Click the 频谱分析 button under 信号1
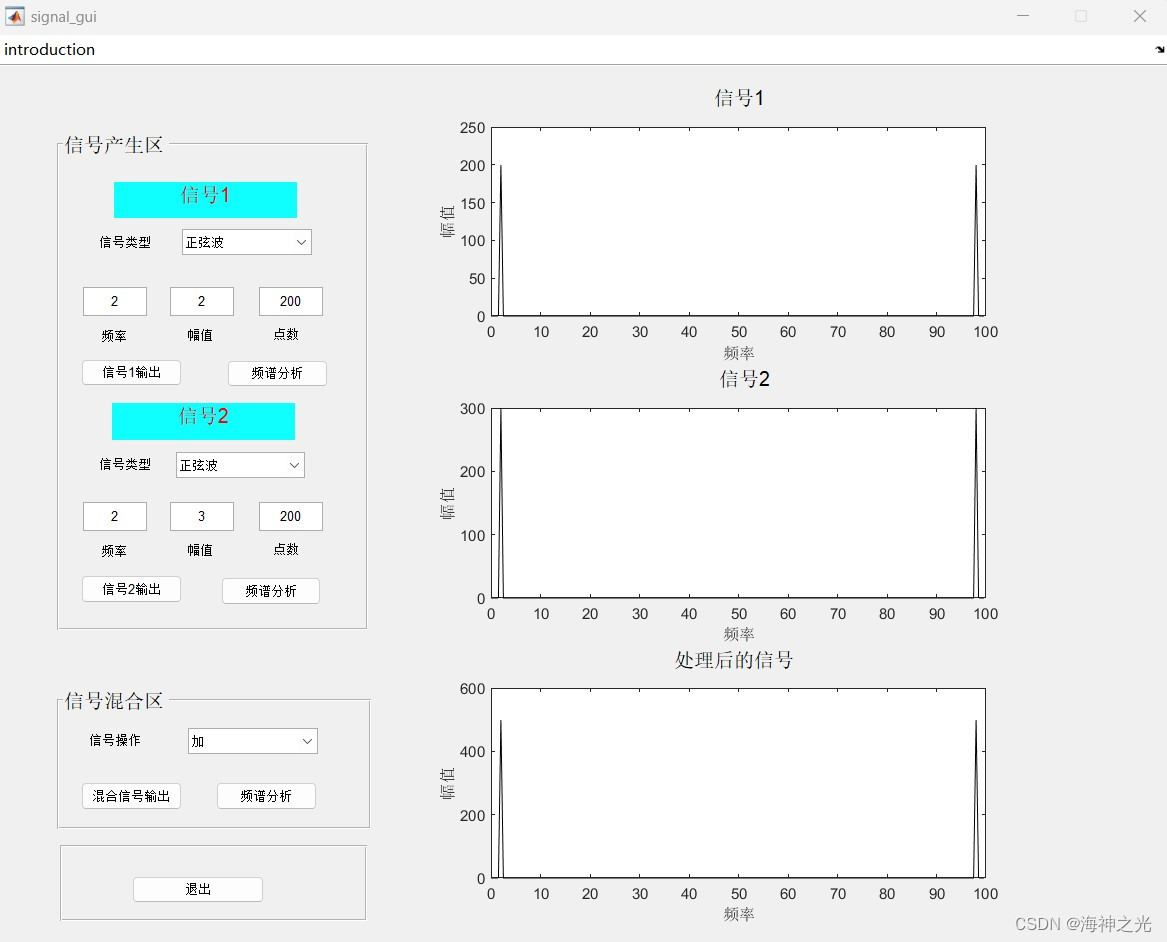Image resolution: width=1167 pixels, height=942 pixels. (x=277, y=373)
